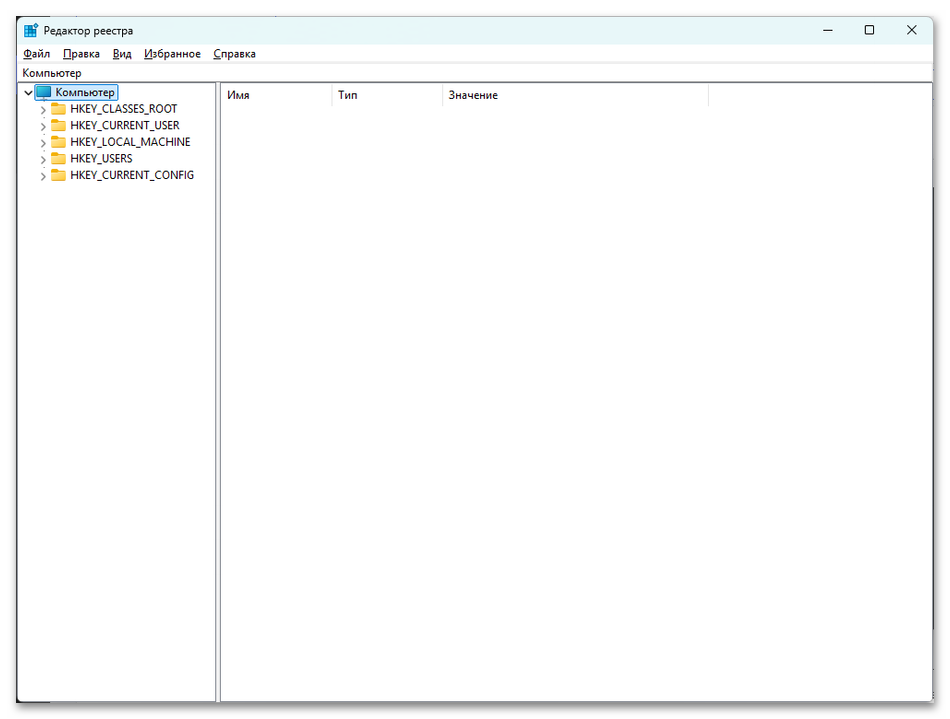
Task: Click the HKEY_CURRENT_USER folder icon
Action: click(x=58, y=125)
